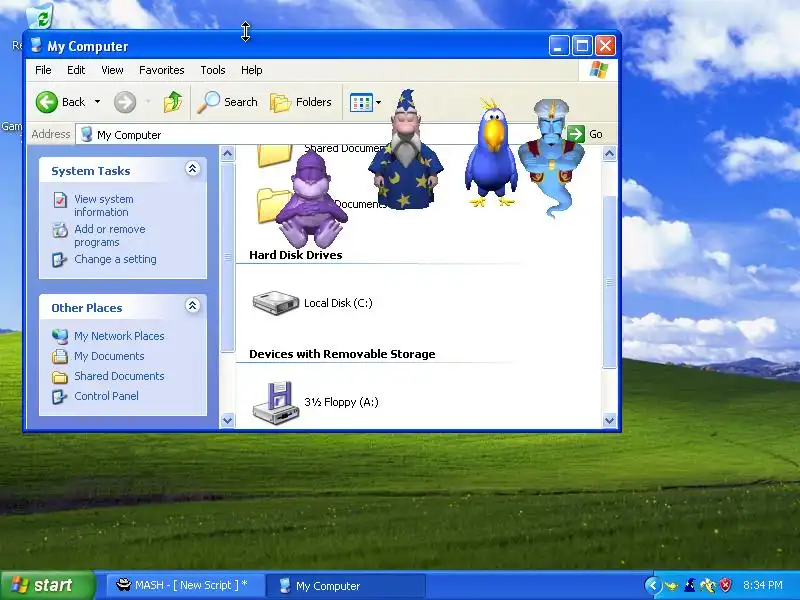The width and height of the screenshot is (800, 600).
Task: Open the Edit menu
Action: (x=76, y=70)
